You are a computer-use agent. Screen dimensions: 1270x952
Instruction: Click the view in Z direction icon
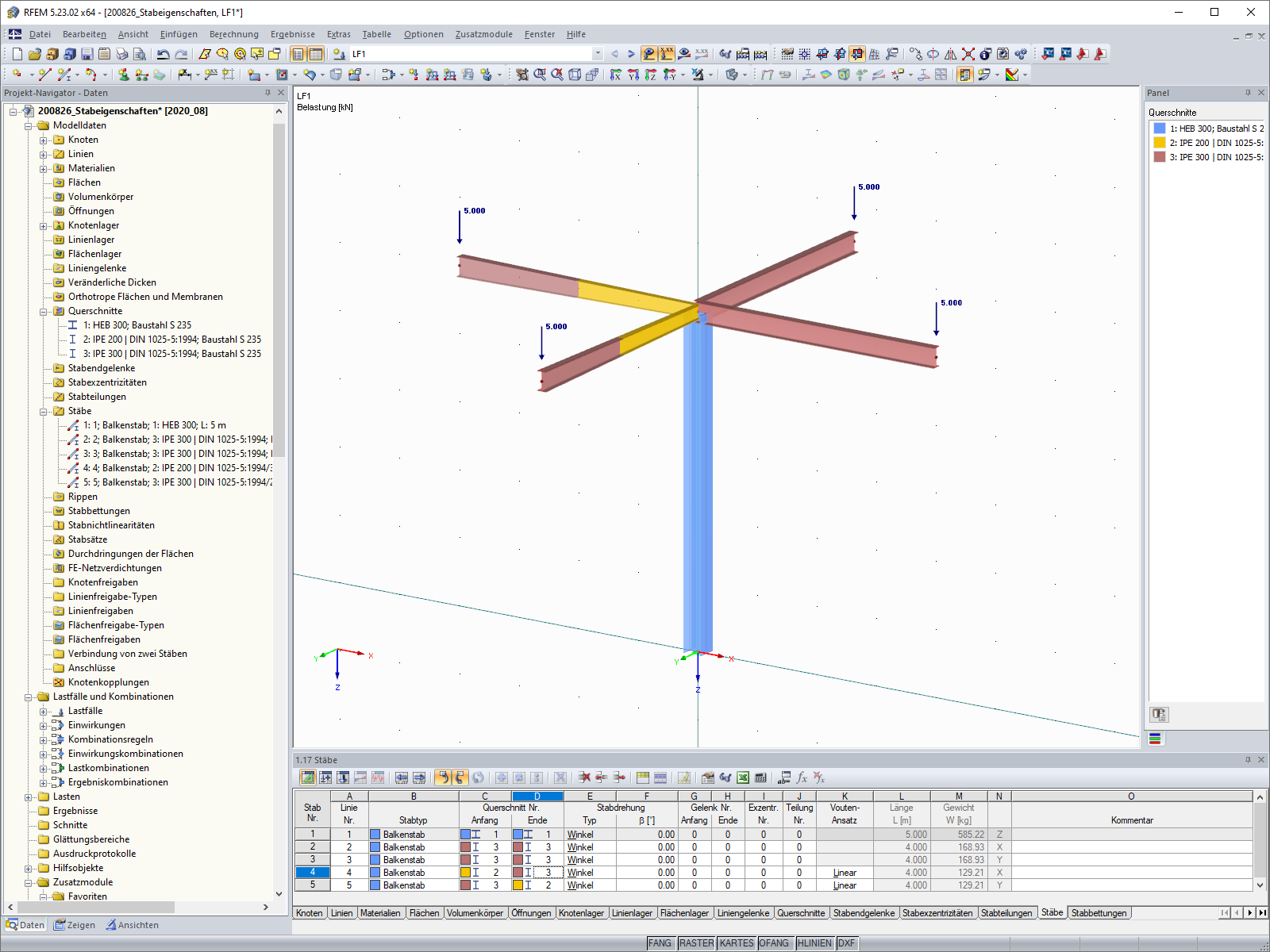click(x=650, y=75)
